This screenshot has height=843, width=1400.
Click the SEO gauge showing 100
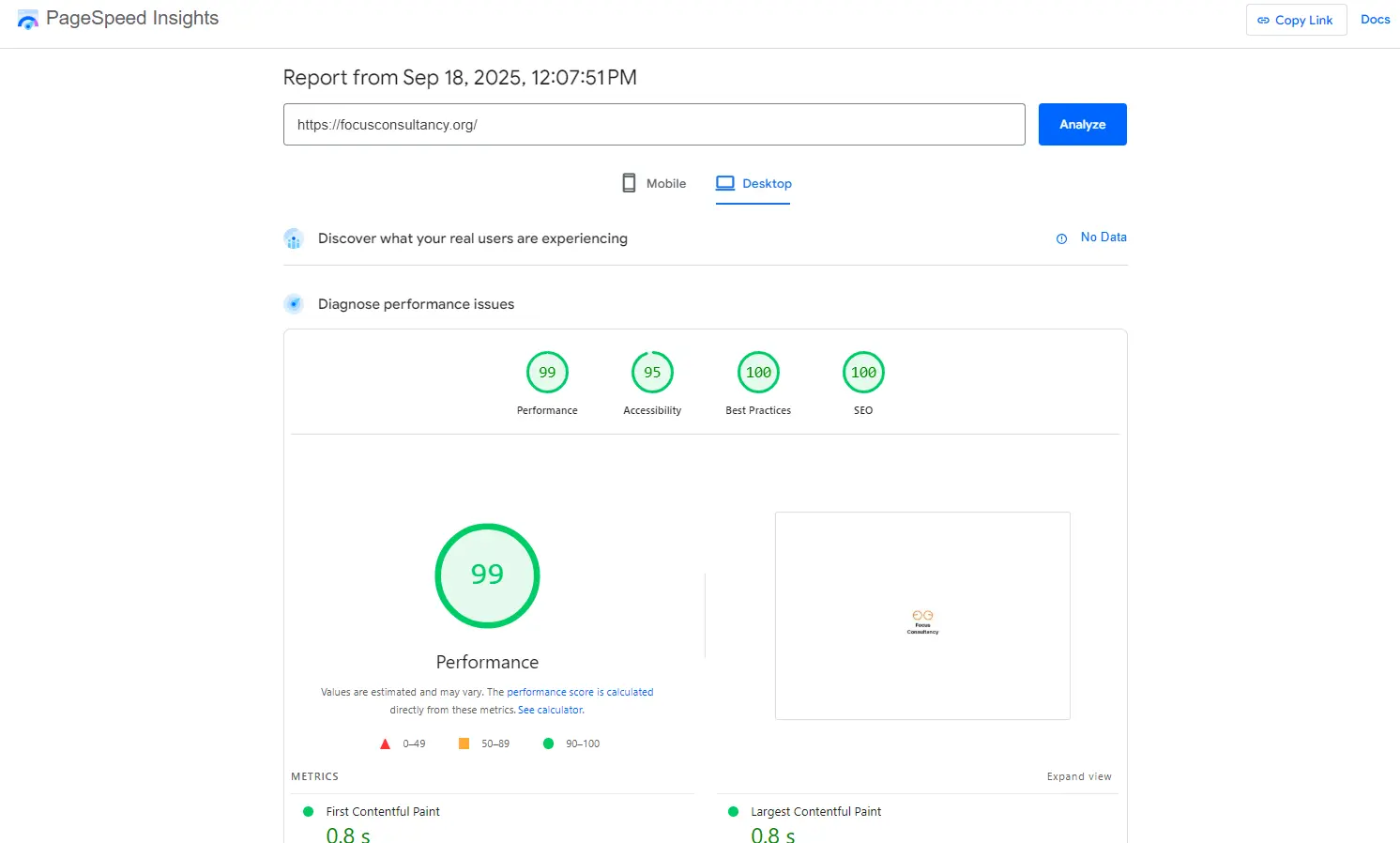click(862, 372)
